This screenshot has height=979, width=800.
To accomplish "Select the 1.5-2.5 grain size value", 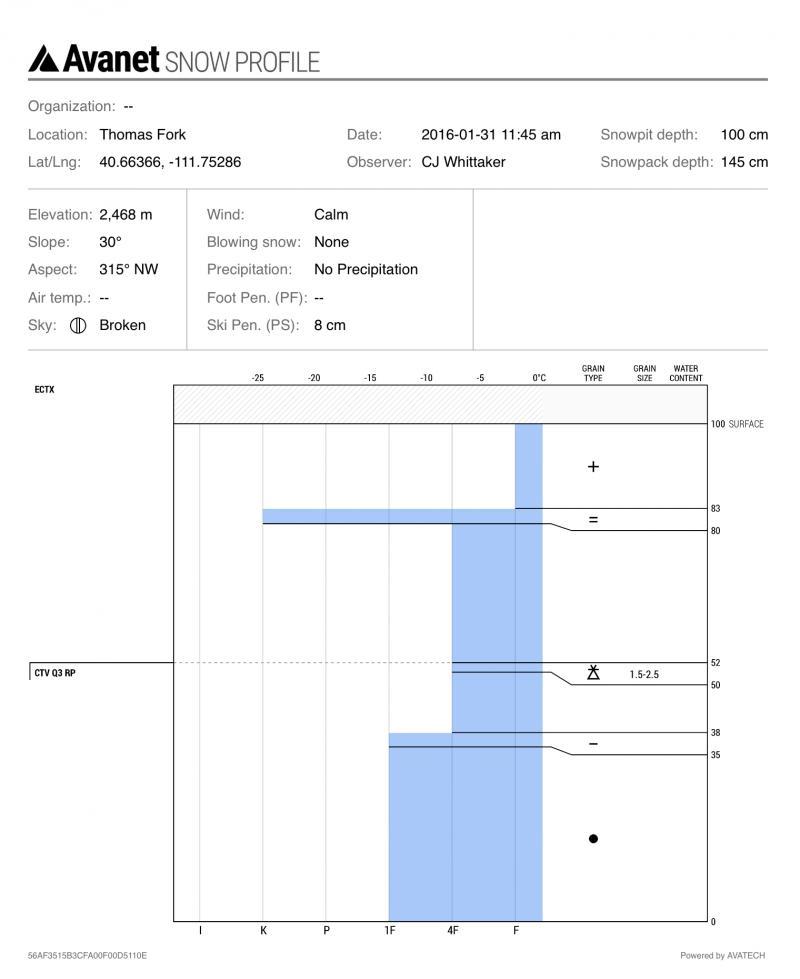I will click(644, 674).
